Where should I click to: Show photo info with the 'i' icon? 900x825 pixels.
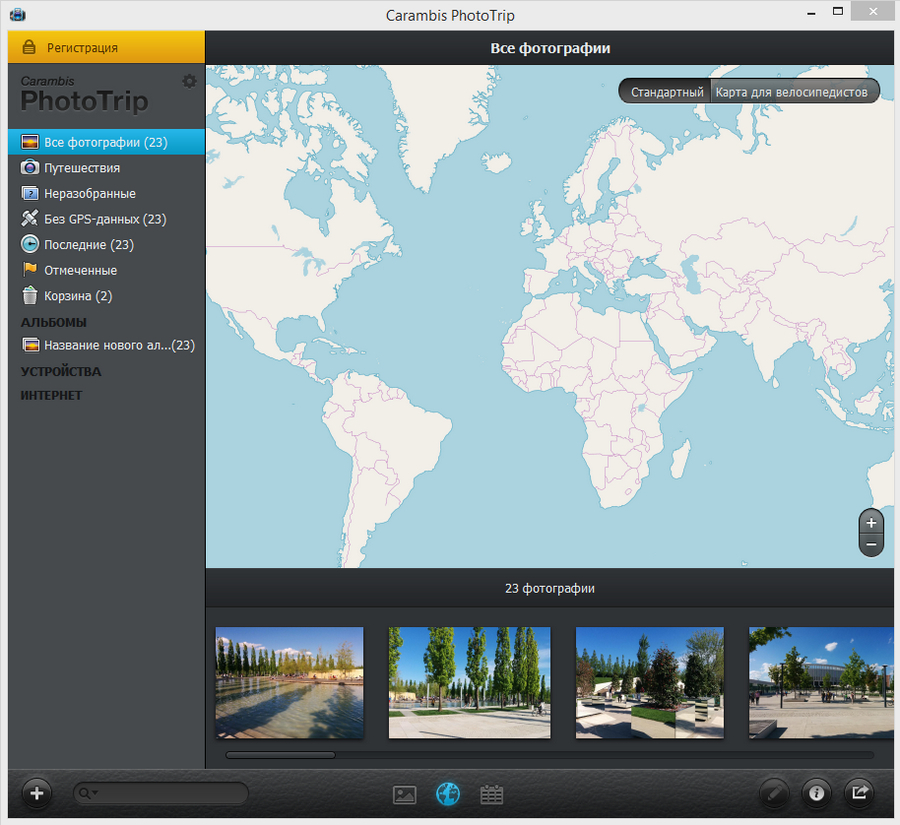[817, 794]
